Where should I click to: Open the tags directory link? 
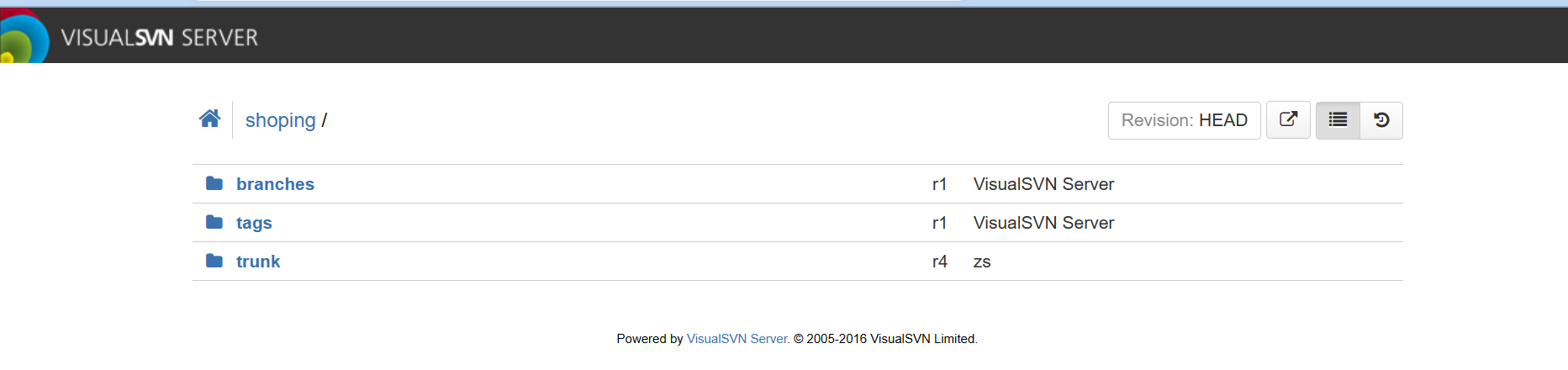254,223
